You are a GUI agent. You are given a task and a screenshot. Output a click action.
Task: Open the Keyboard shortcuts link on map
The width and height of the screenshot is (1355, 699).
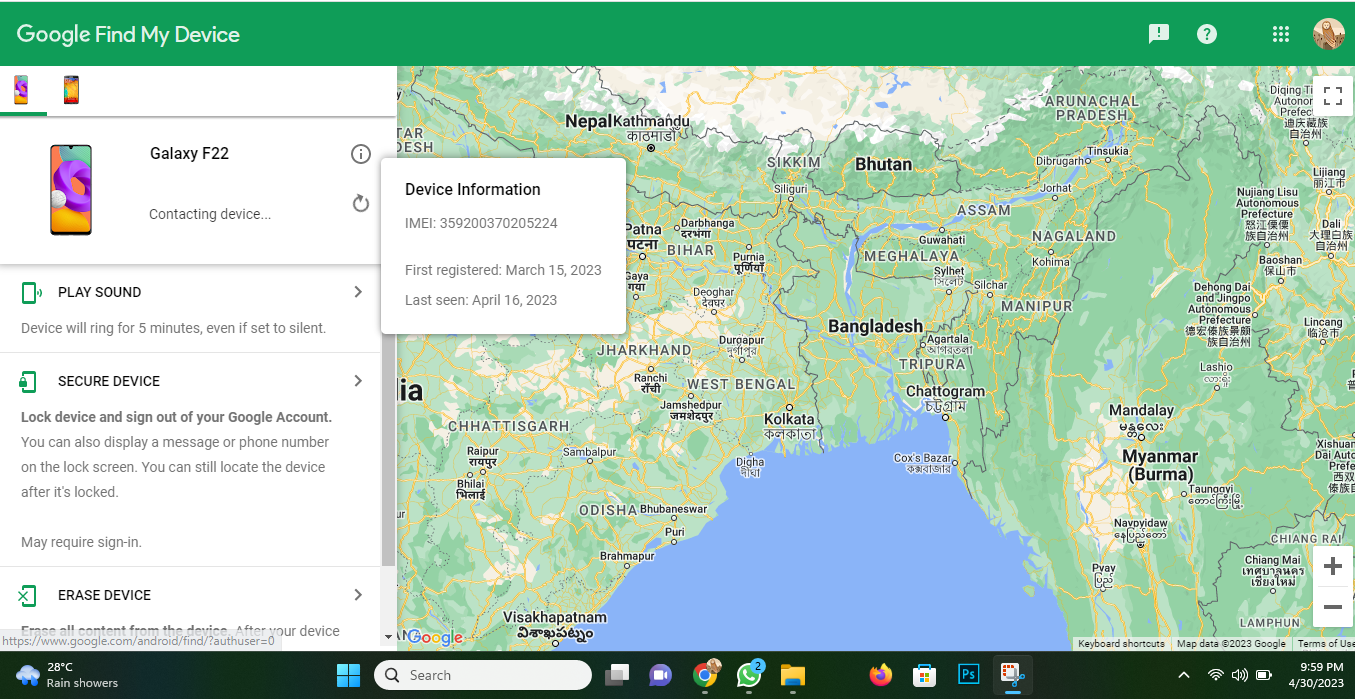1121,644
